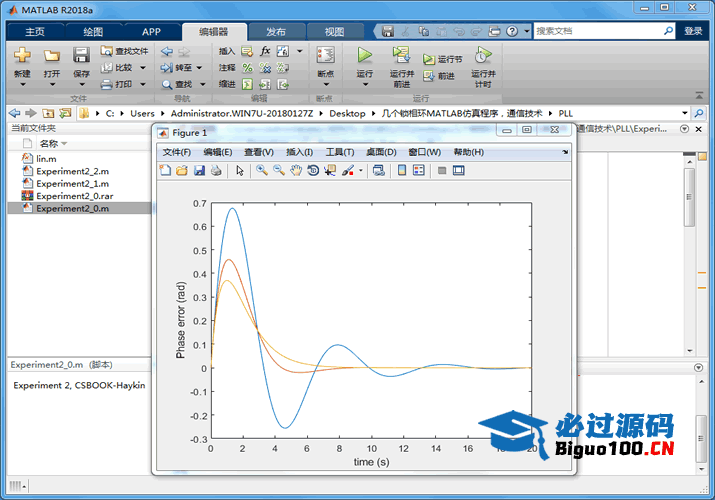Click the address bar search magnifier icon
715x500 pixels.
point(699,113)
